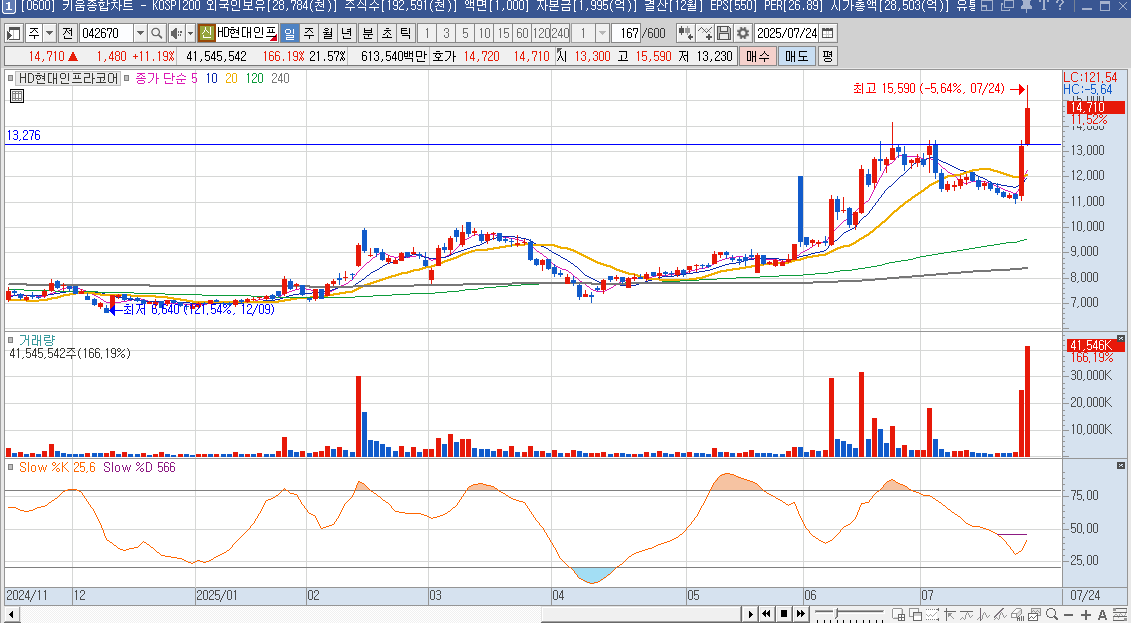Open the stock search magnifier
The height and width of the screenshot is (623, 1131).
click(x=157, y=33)
